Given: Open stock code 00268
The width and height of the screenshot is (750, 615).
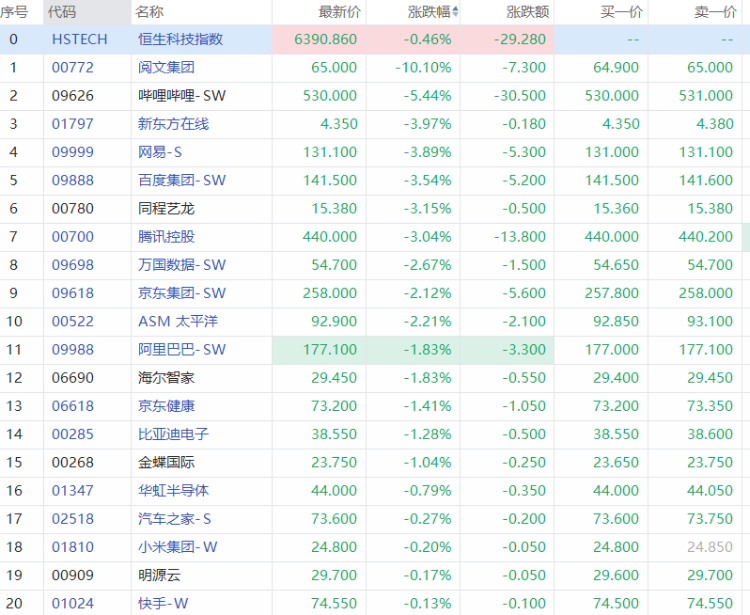Looking at the screenshot, I should pyautogui.click(x=73, y=462).
